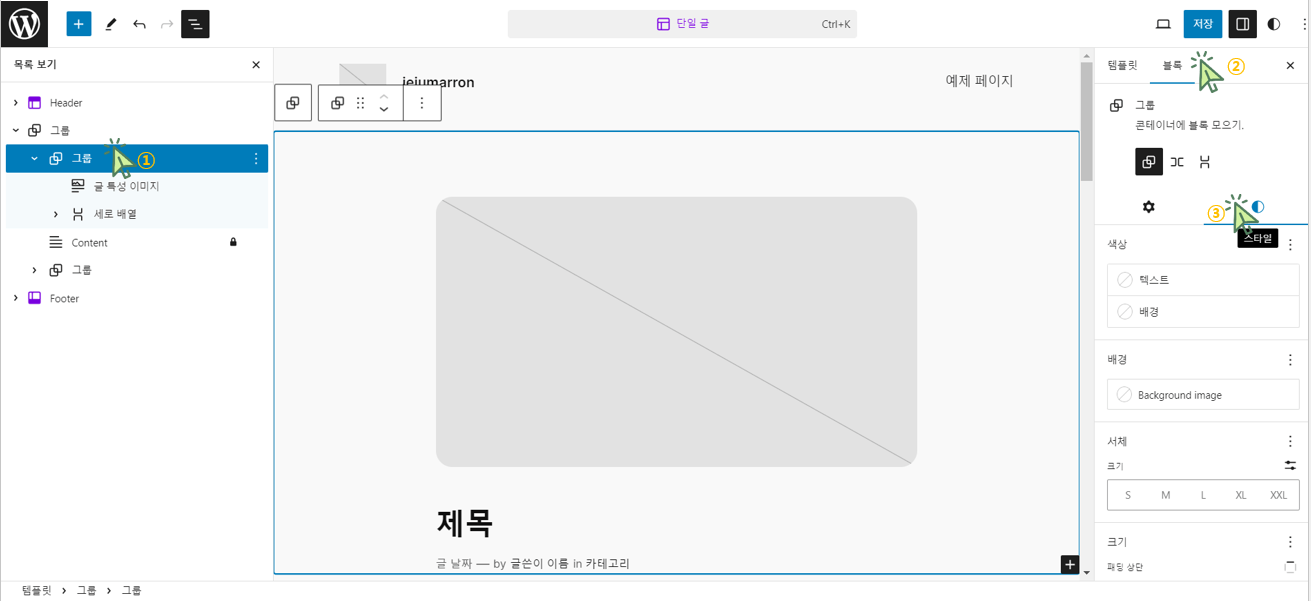Switch to the 템플릿 tab

[1122, 65]
